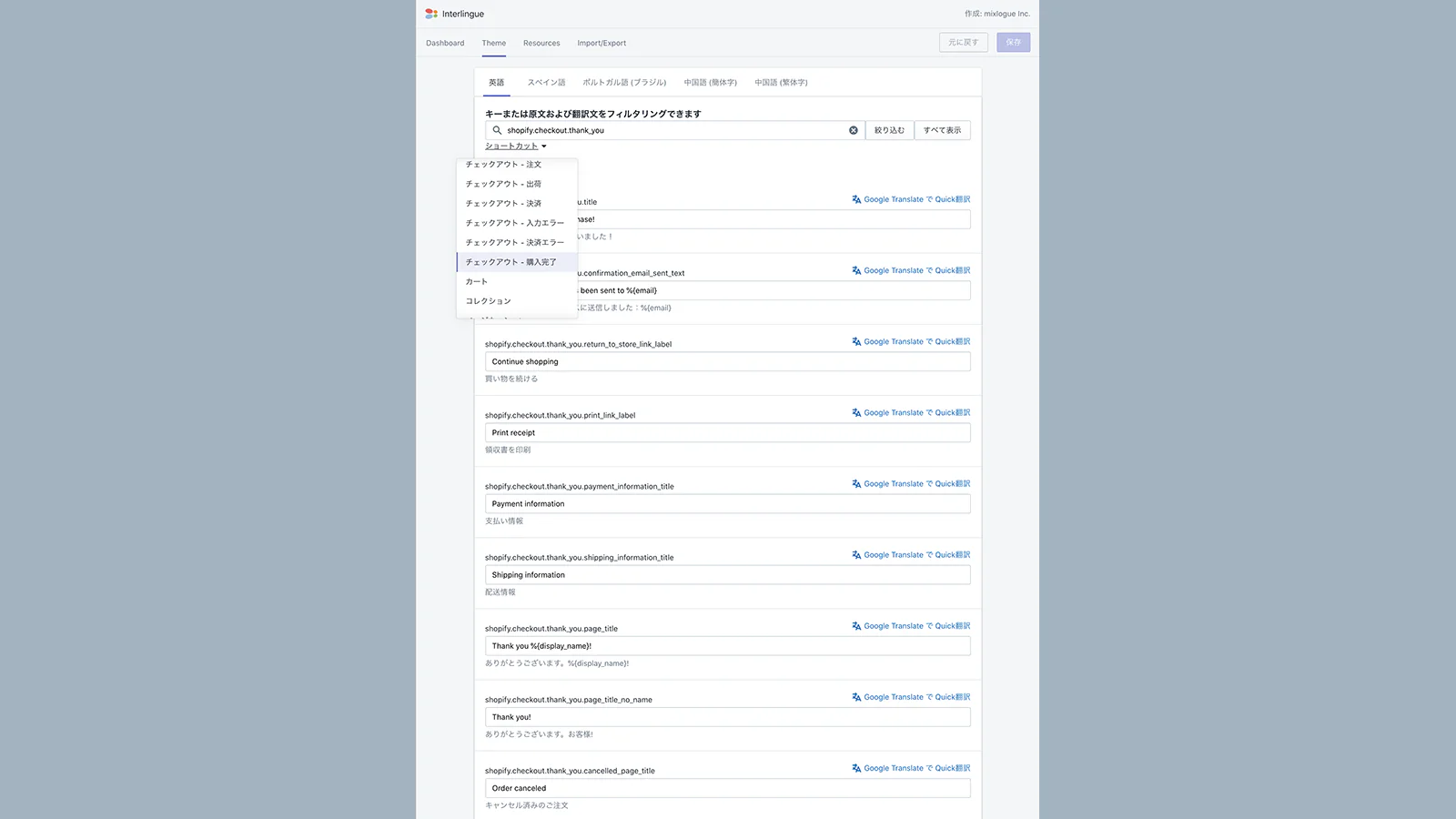
Task: Click the Continue shopping translation field
Action: pos(727,361)
